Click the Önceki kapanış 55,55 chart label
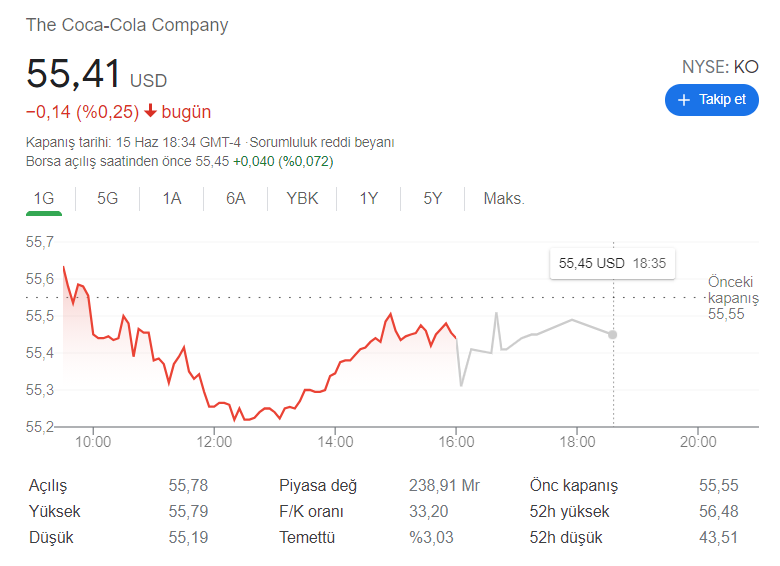The image size is (780, 566). tap(733, 298)
